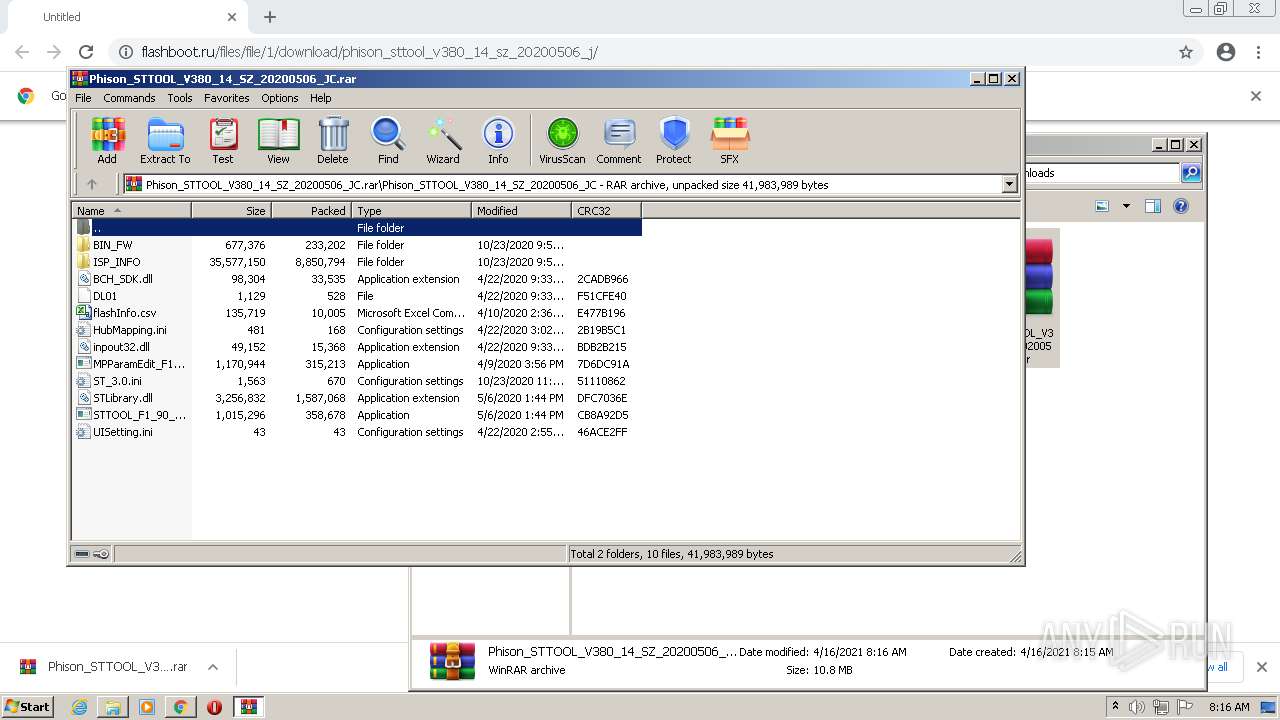Image resolution: width=1280 pixels, height=720 pixels.
Task: Open Chrome's three-dot menu
Action: coord(1260,52)
